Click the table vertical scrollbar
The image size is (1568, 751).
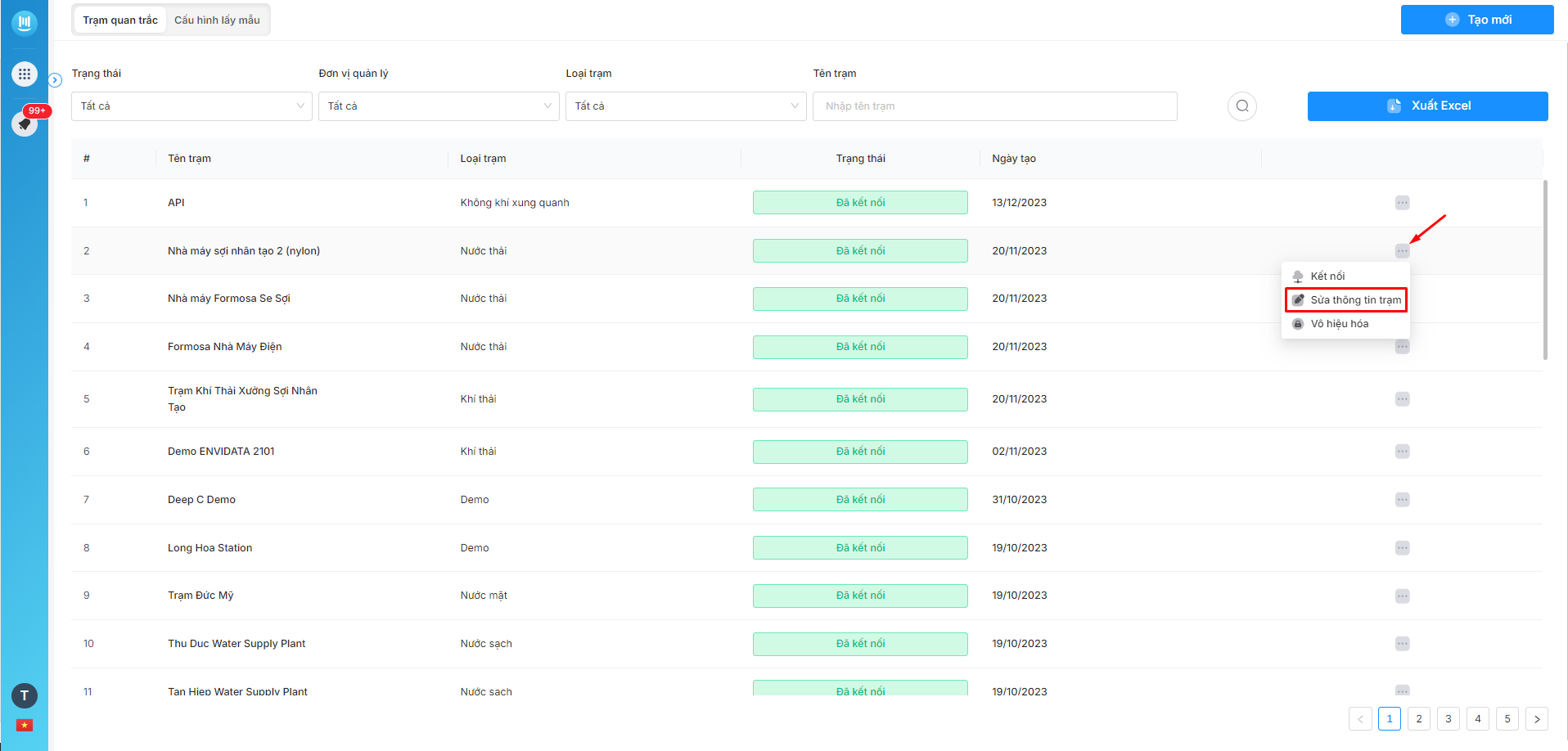point(1545,270)
